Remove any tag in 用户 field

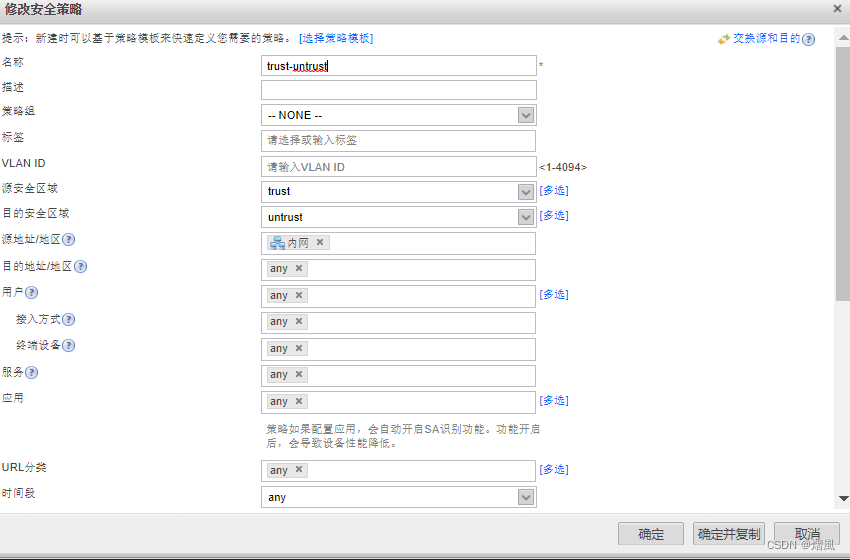point(299,295)
